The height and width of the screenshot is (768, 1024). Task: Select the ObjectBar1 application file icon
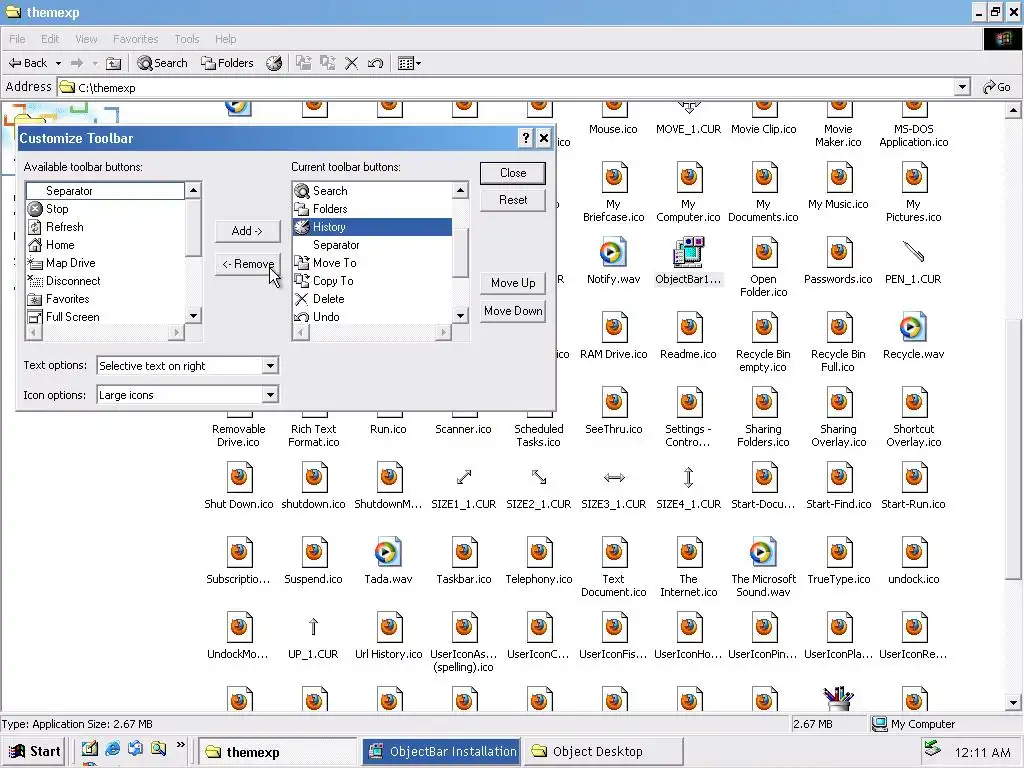688,261
